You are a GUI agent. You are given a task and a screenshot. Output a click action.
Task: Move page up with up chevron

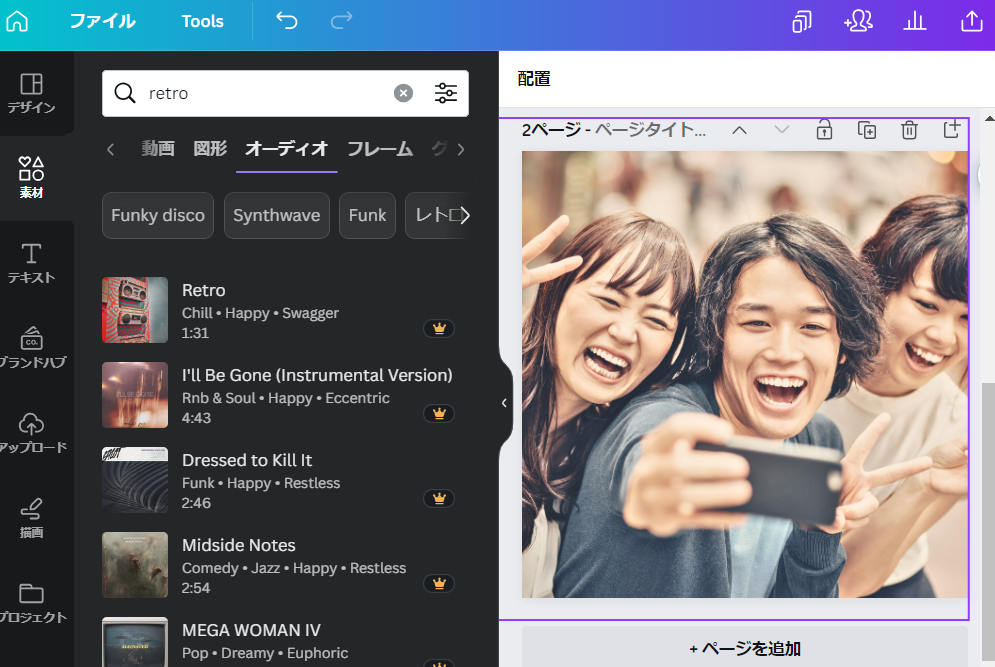(x=739, y=130)
